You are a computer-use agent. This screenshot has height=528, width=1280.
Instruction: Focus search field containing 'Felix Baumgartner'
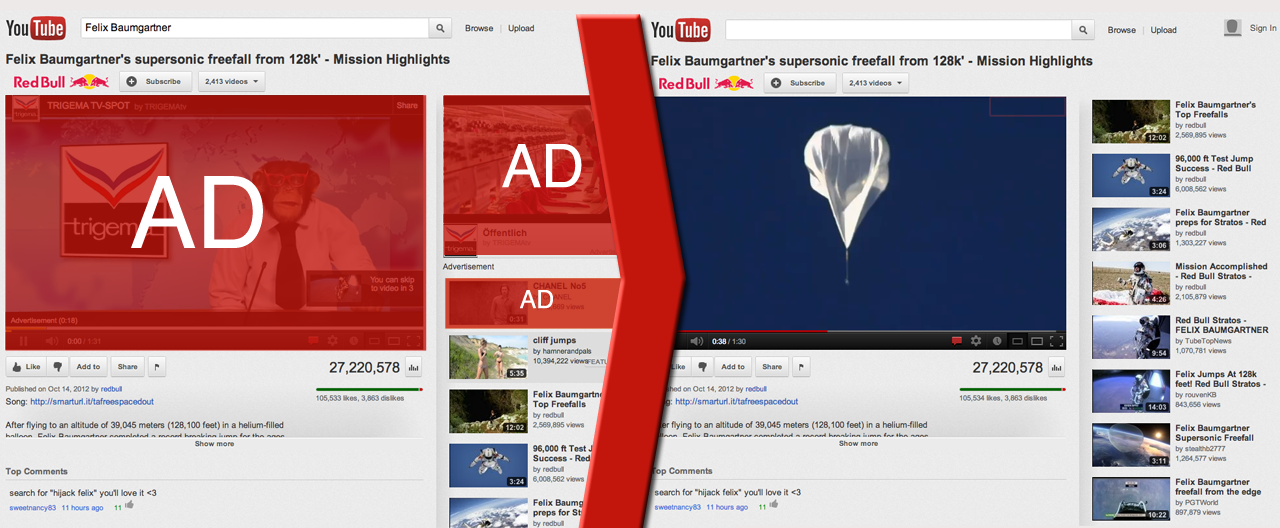(x=253, y=28)
